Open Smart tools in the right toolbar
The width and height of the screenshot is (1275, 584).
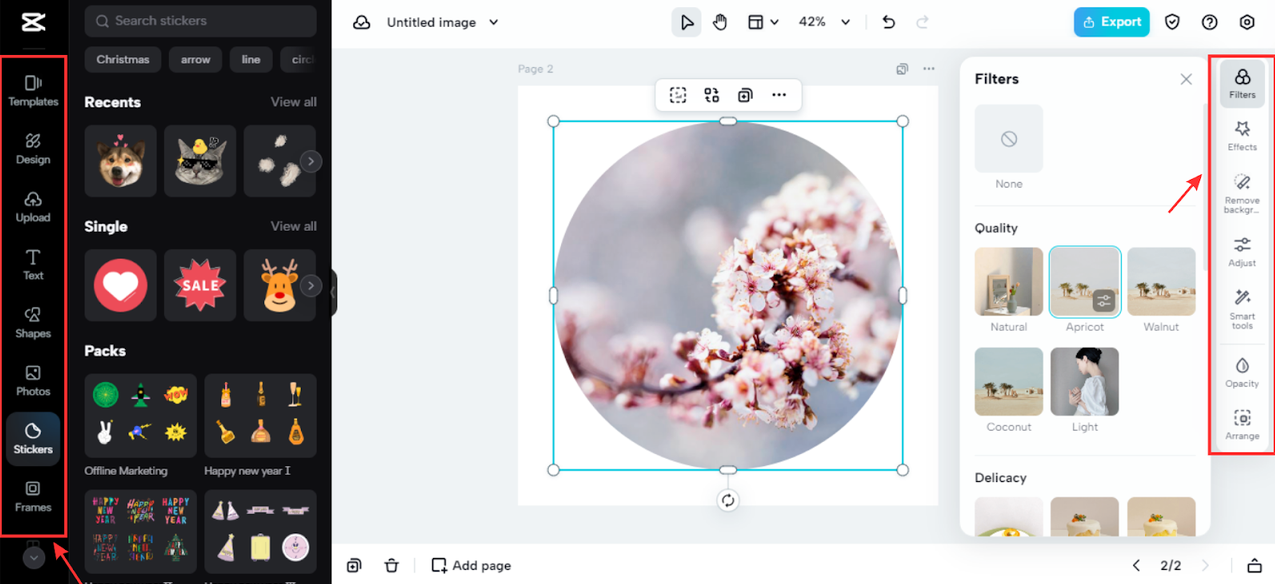[x=1242, y=308]
